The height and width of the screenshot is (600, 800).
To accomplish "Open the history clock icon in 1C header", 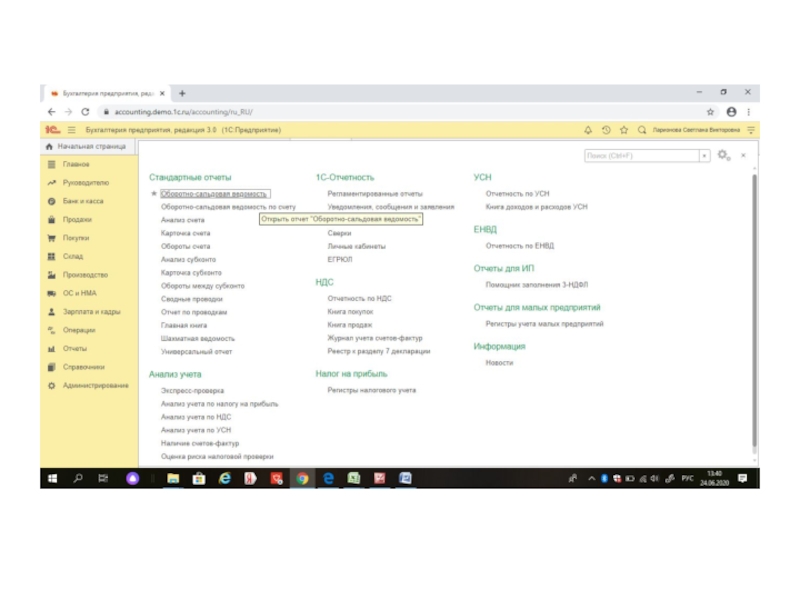I will (x=606, y=130).
